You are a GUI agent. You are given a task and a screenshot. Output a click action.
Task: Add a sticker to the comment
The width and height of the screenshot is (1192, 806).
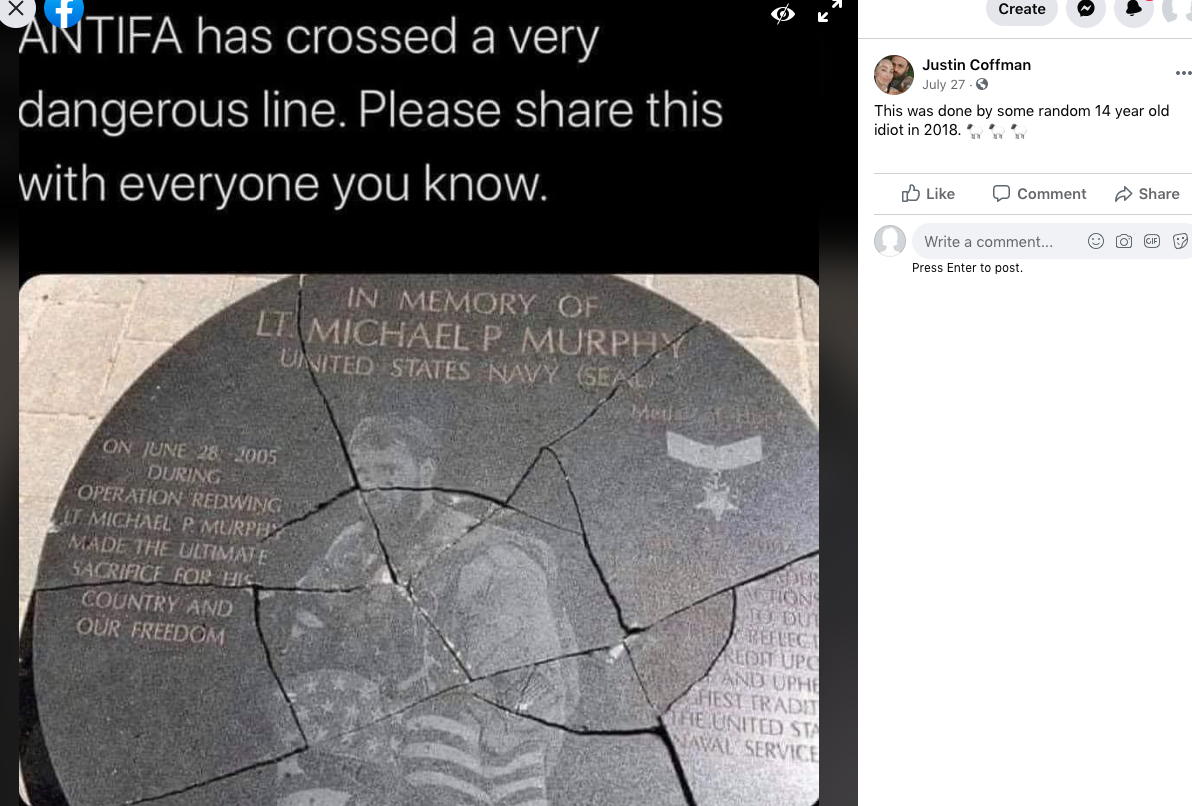coord(1180,241)
